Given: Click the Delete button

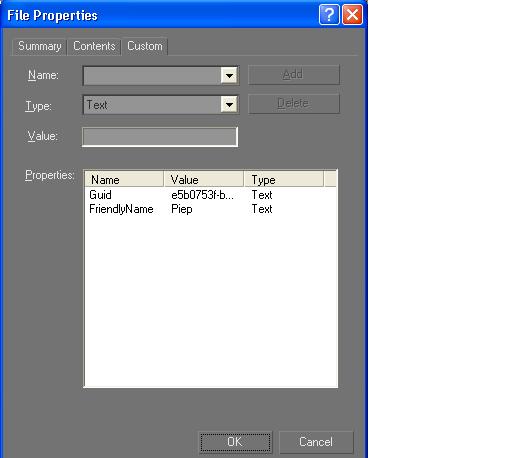Looking at the screenshot, I should point(294,104).
